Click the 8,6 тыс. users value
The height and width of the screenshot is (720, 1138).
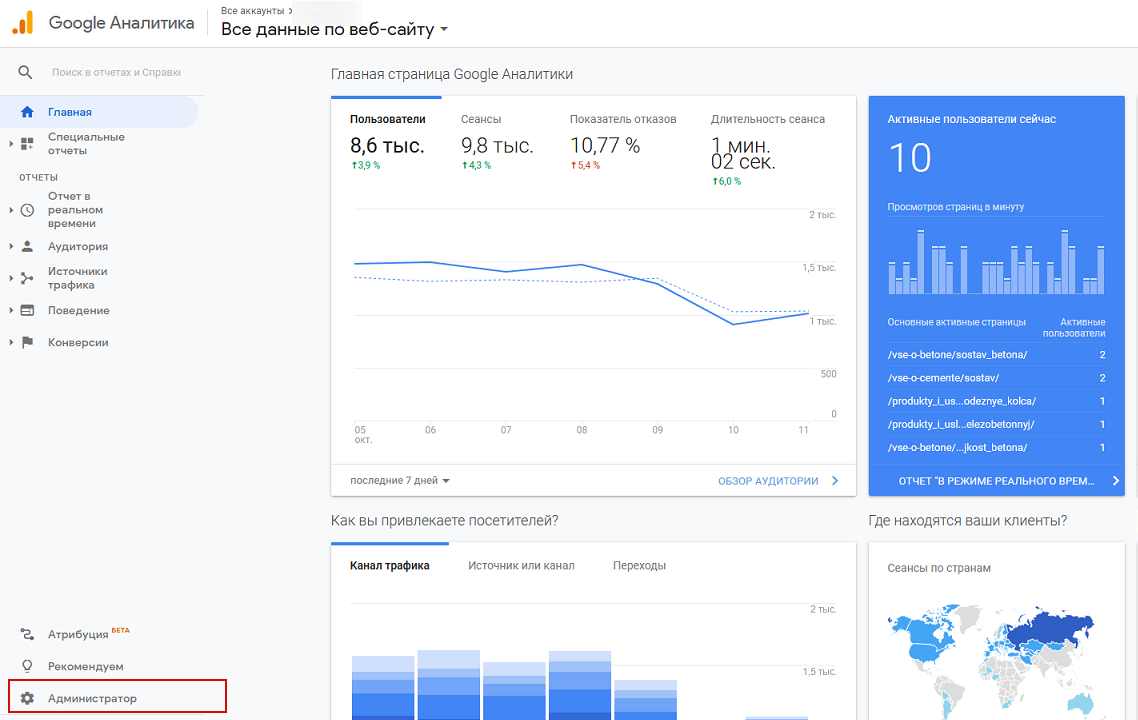click(387, 146)
